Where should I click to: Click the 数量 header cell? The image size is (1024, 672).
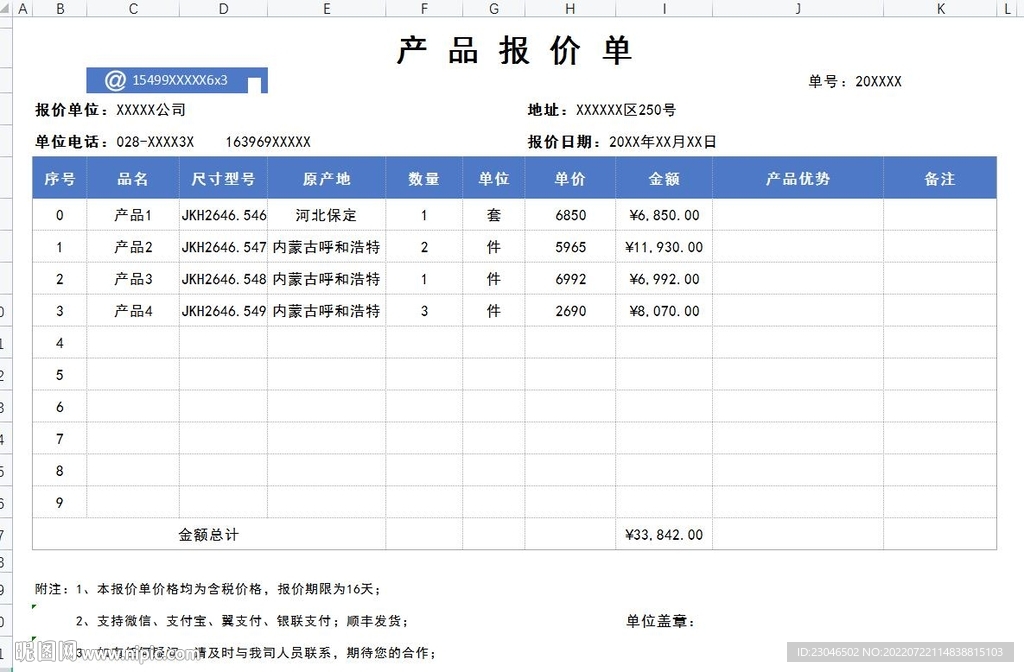pos(424,178)
